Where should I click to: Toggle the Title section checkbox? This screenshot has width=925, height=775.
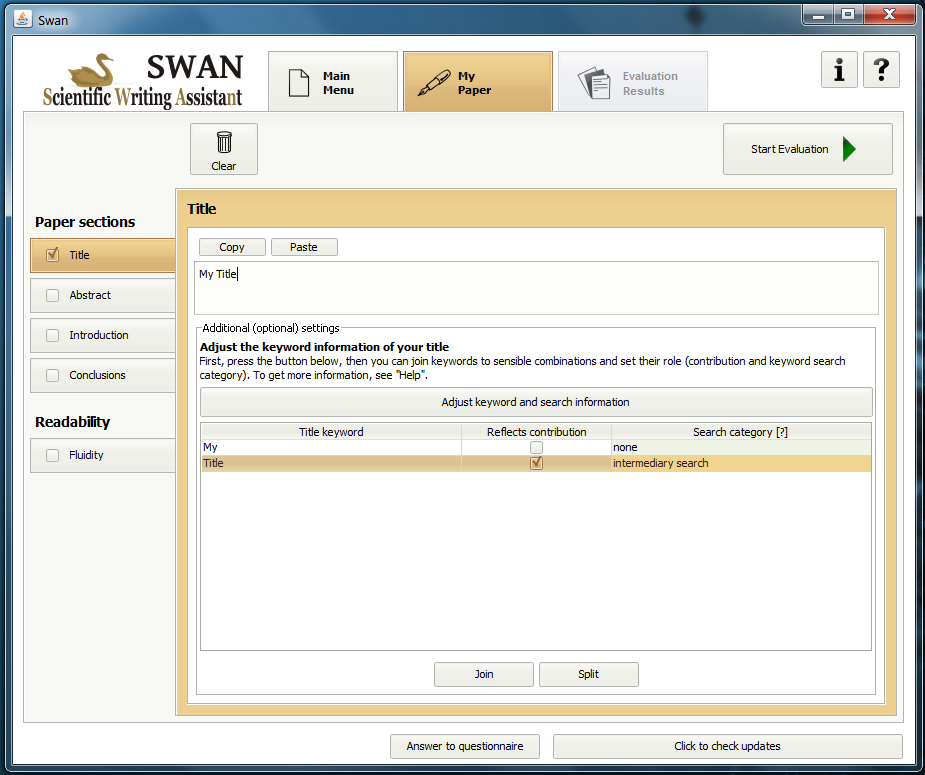[x=53, y=255]
